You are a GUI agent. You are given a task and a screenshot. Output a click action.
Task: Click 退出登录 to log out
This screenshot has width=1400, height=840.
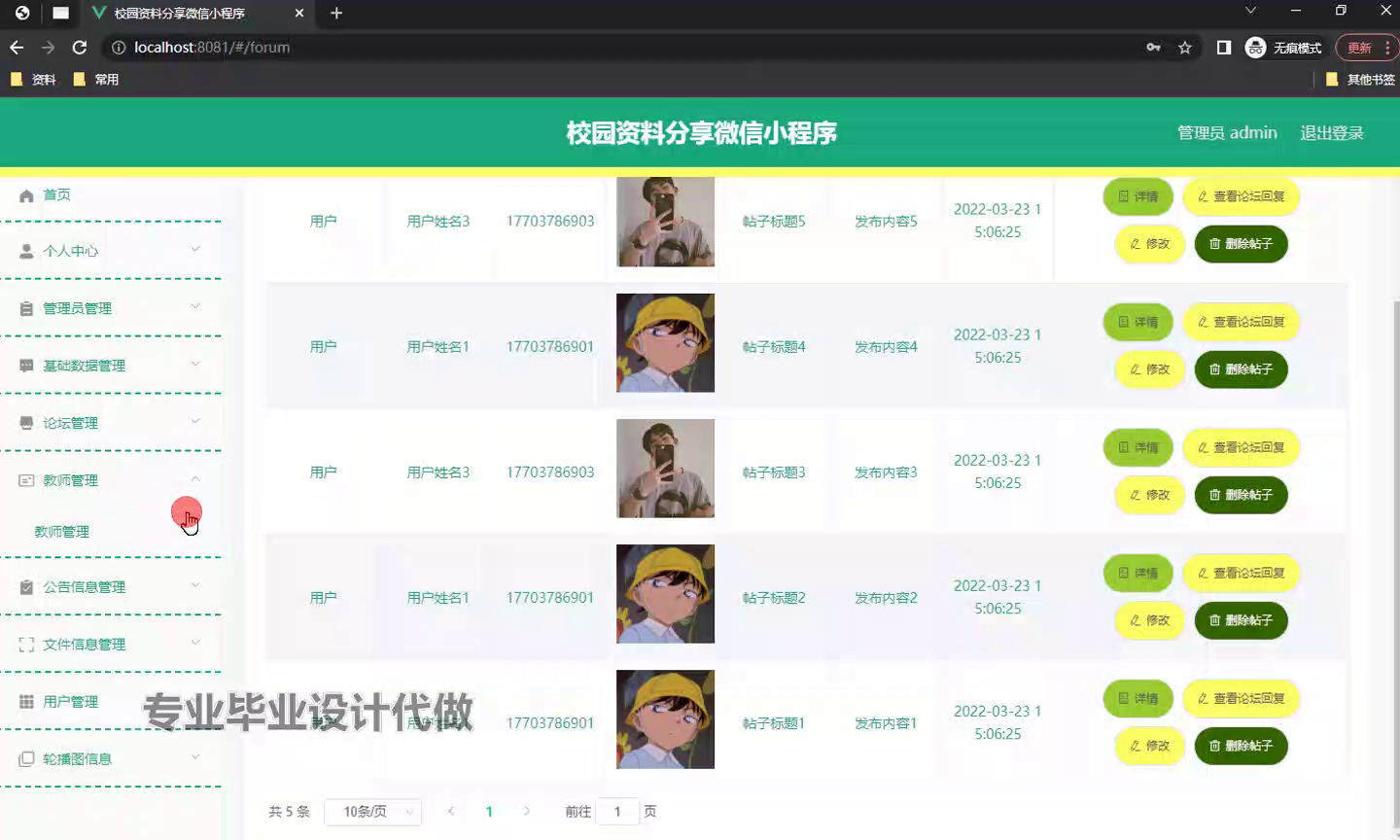pyautogui.click(x=1332, y=133)
